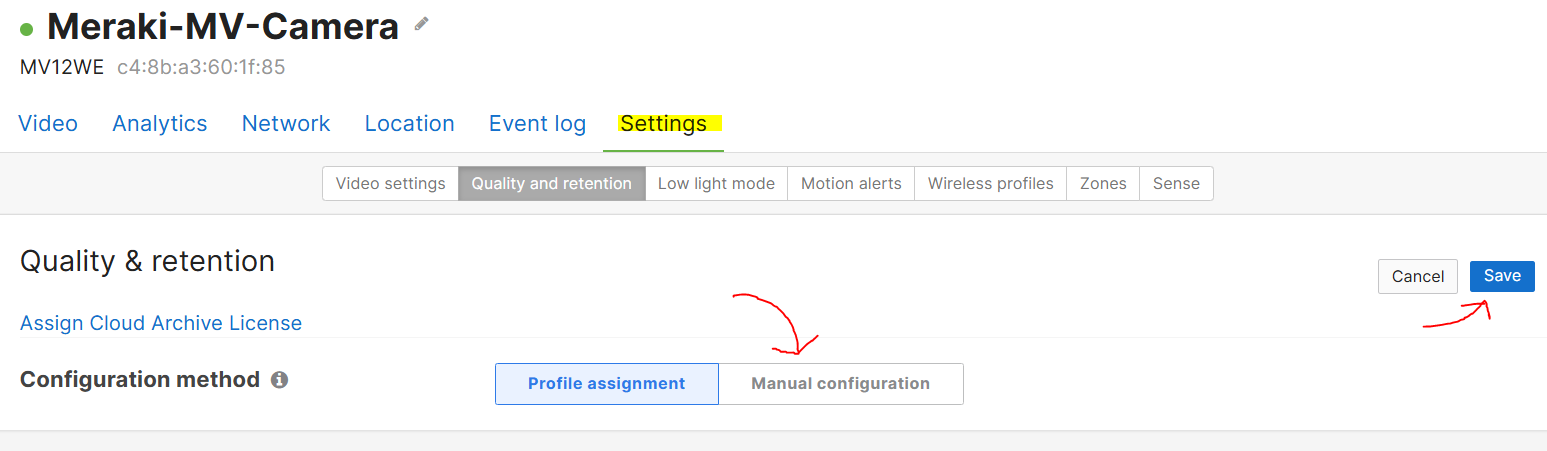This screenshot has width=1547, height=451.
Task: Select Profile assignment configuration method
Action: click(x=607, y=384)
